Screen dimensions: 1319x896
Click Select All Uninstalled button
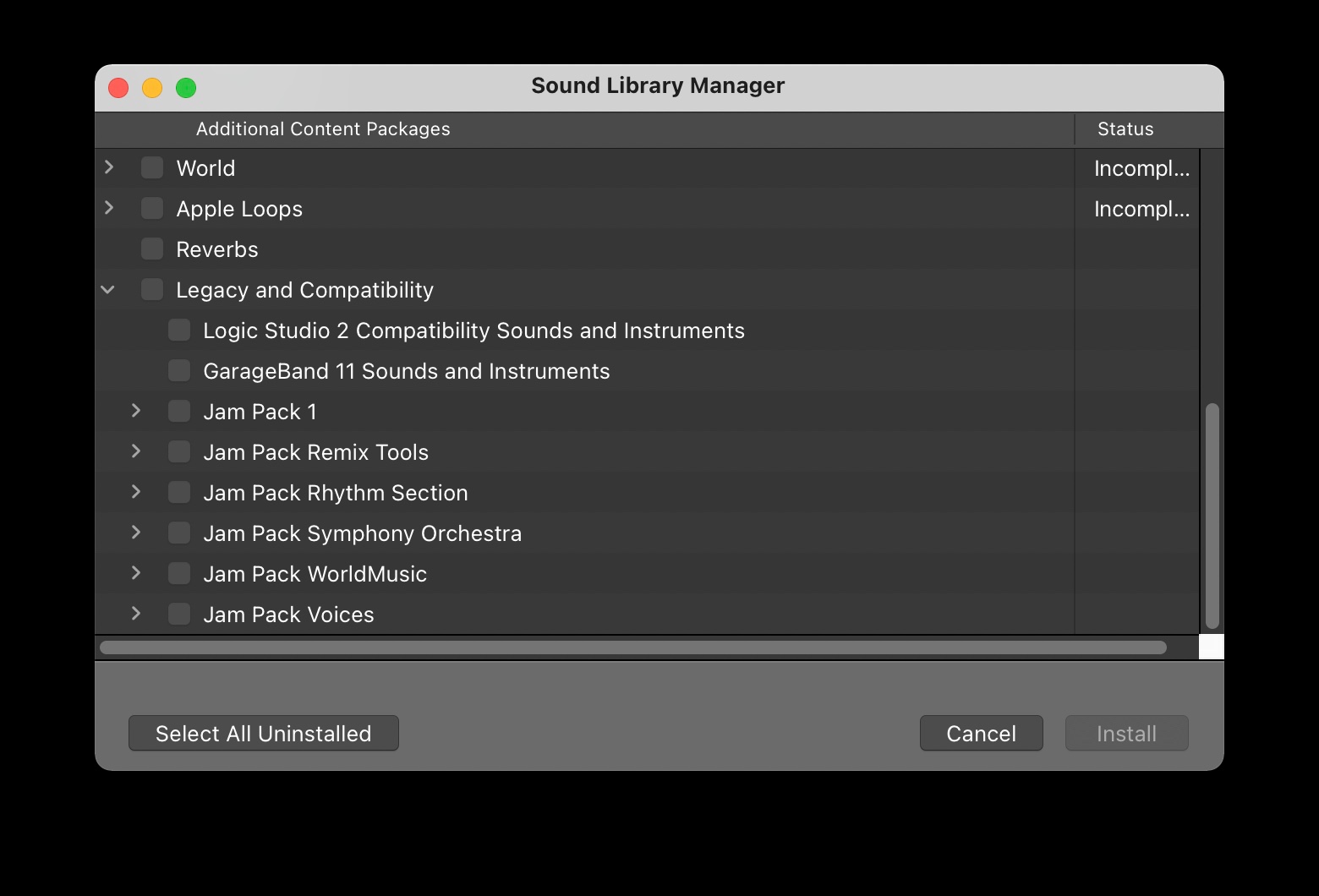coord(264,733)
